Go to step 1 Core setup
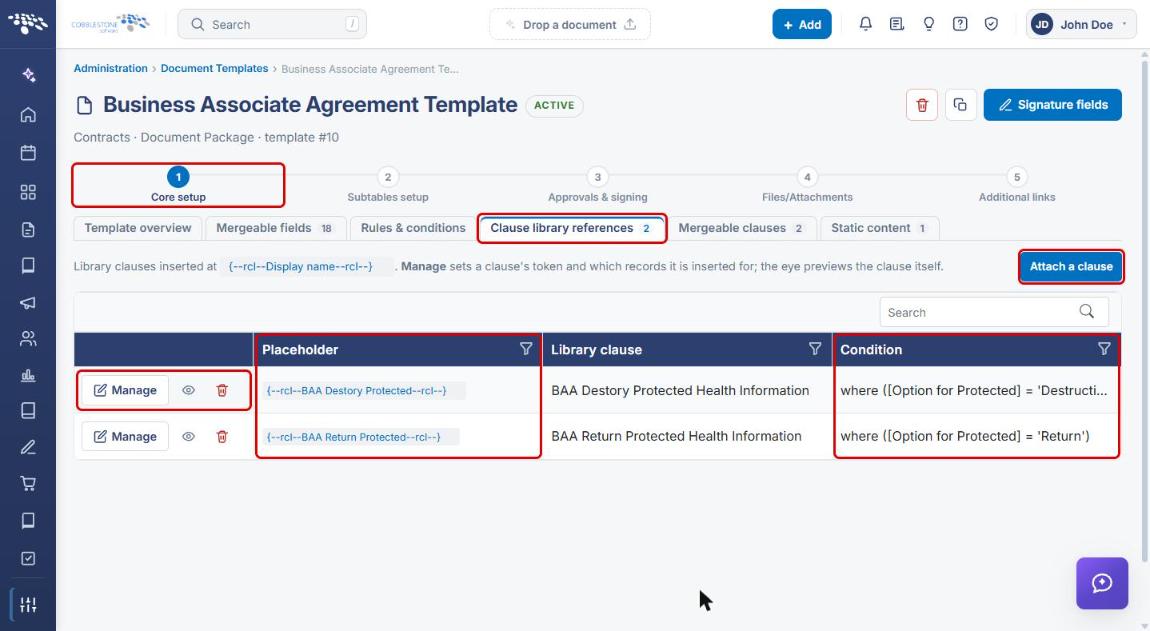Screen dimensions: 1150x631 (178, 185)
